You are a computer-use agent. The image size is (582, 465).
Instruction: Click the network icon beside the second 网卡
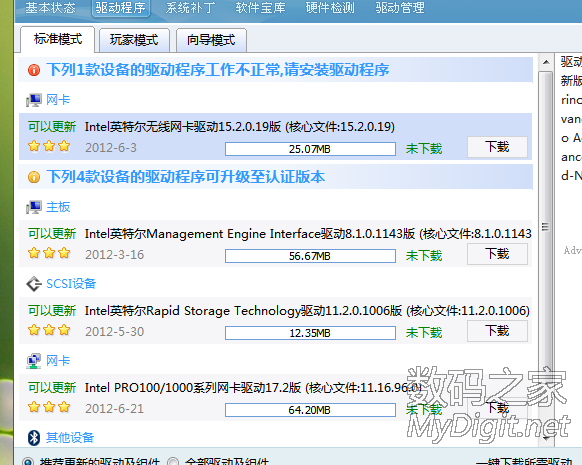[34, 361]
